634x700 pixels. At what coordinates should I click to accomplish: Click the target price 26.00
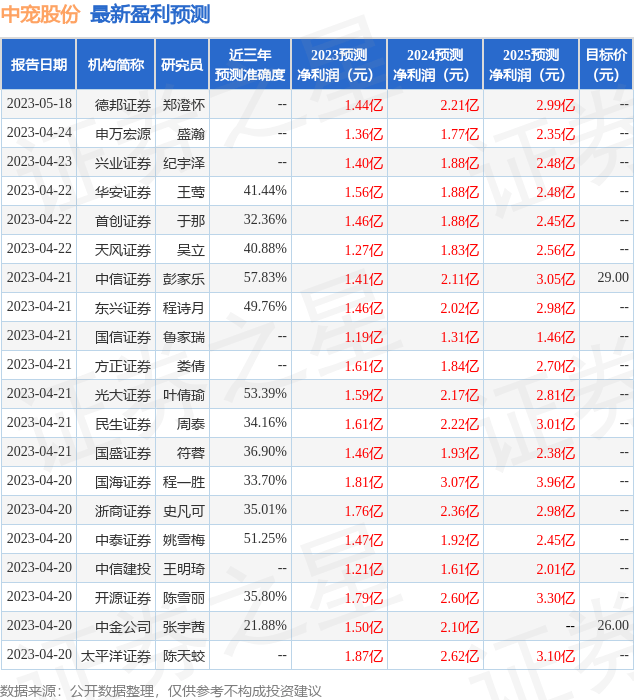(613, 626)
